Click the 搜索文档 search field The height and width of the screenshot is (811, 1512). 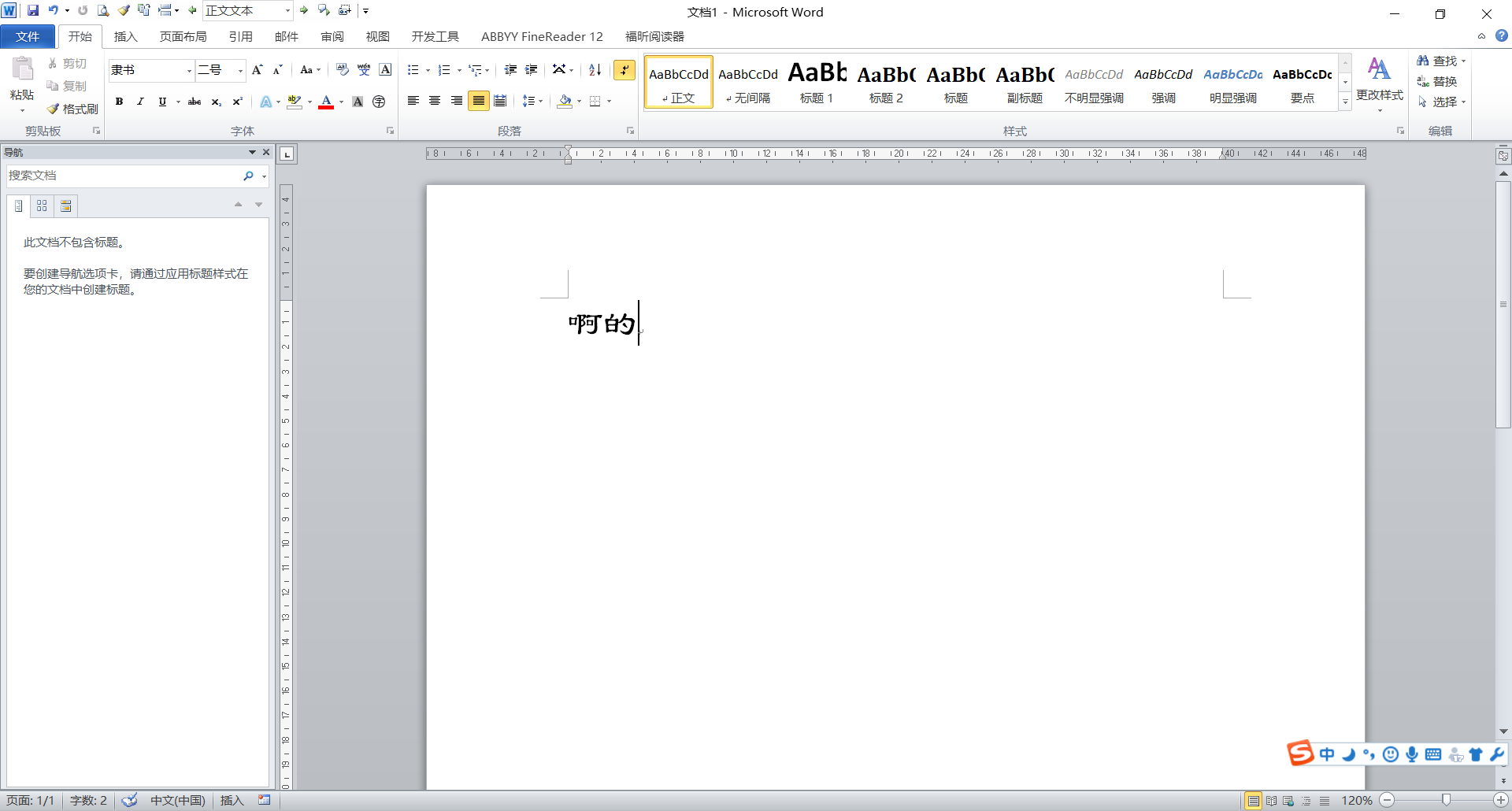click(x=124, y=176)
